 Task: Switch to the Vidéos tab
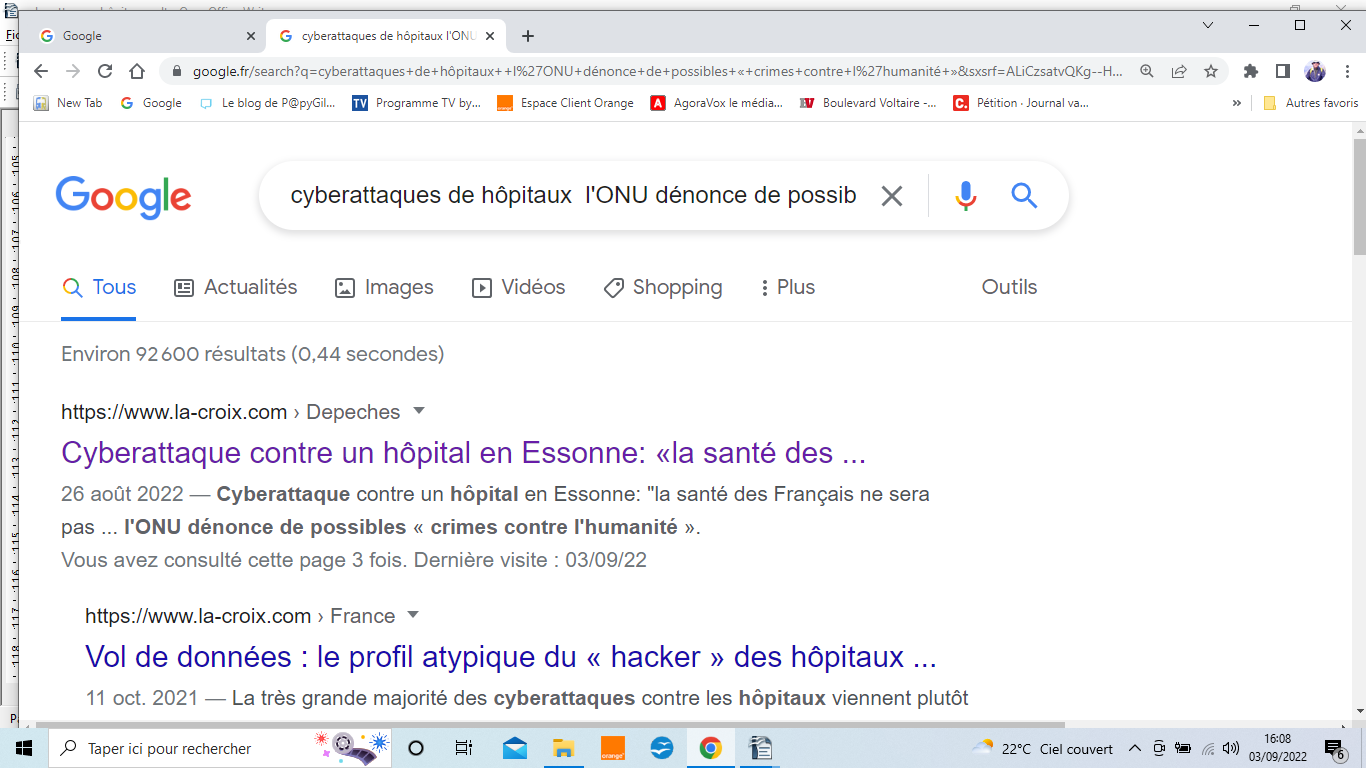[518, 288]
